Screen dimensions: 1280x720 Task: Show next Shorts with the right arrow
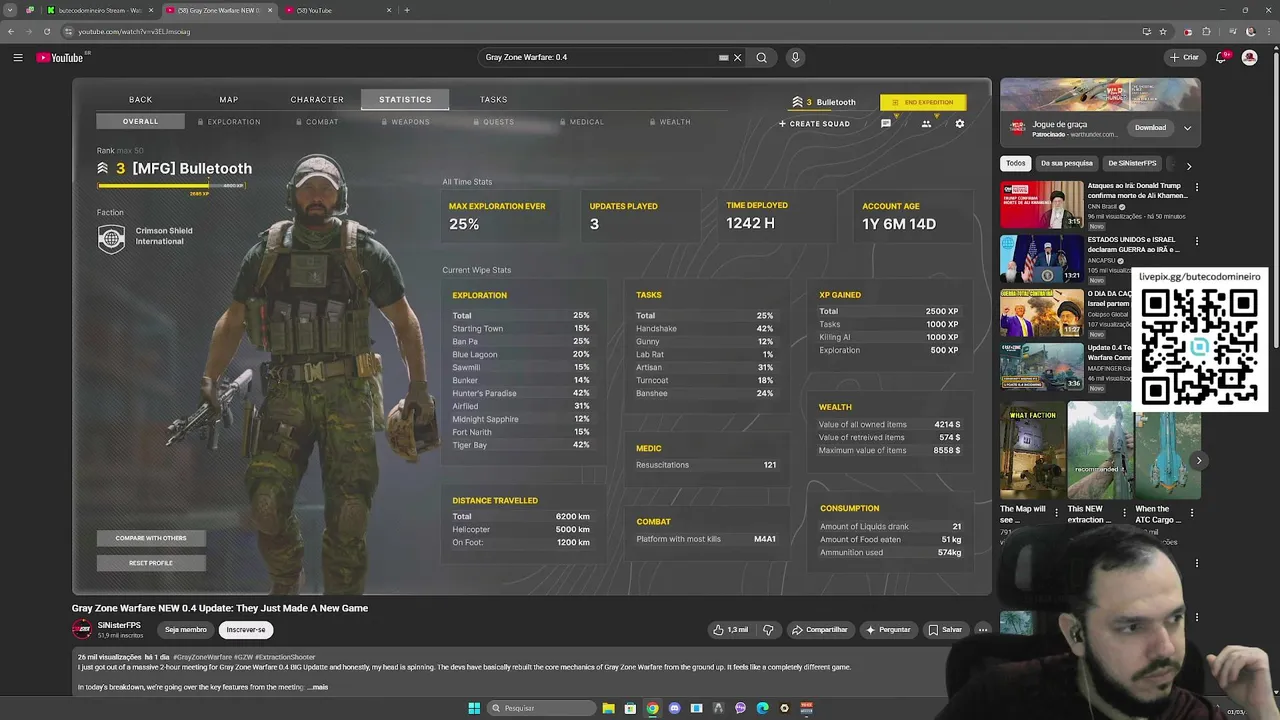coord(1198,461)
